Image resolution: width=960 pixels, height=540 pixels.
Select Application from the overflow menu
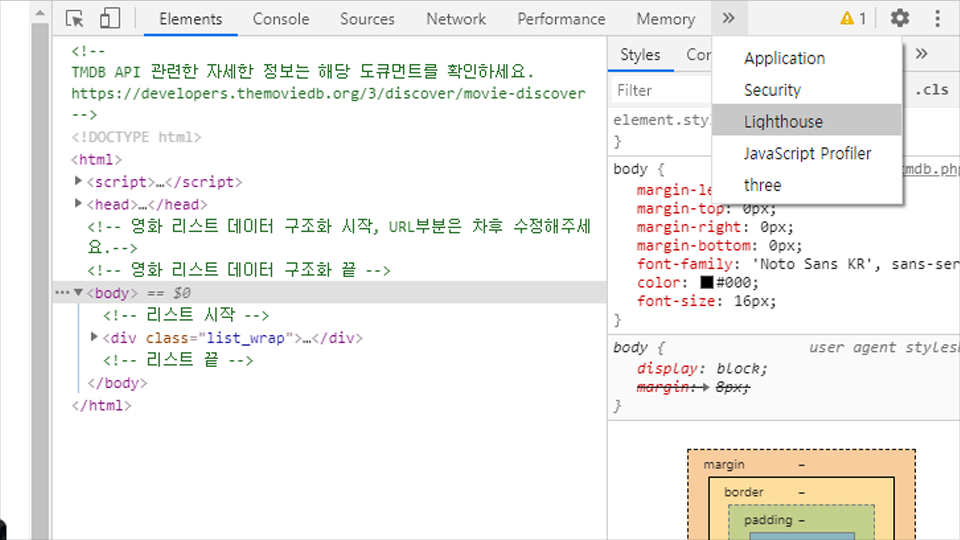coord(807,58)
